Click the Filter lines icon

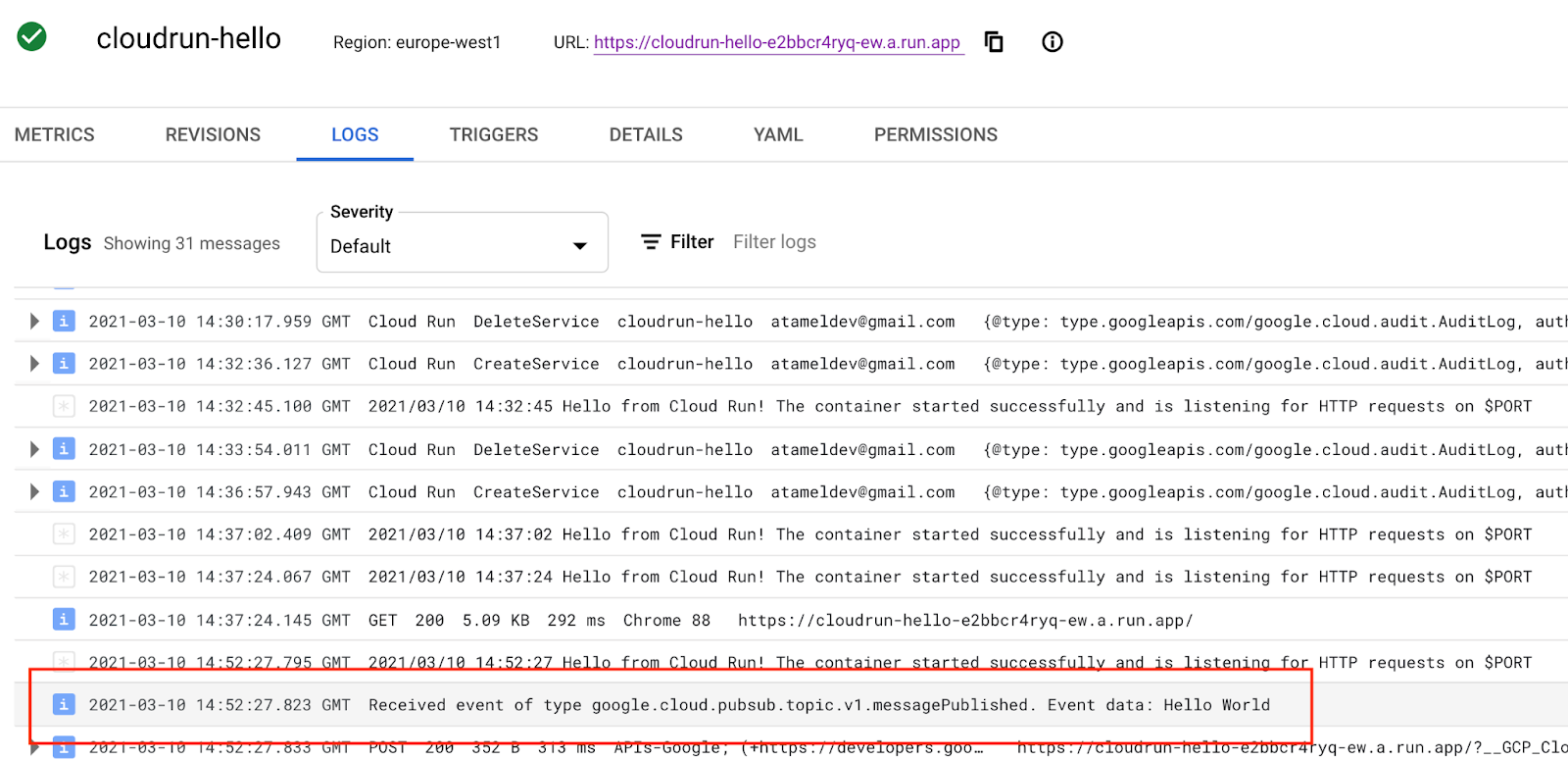point(651,241)
